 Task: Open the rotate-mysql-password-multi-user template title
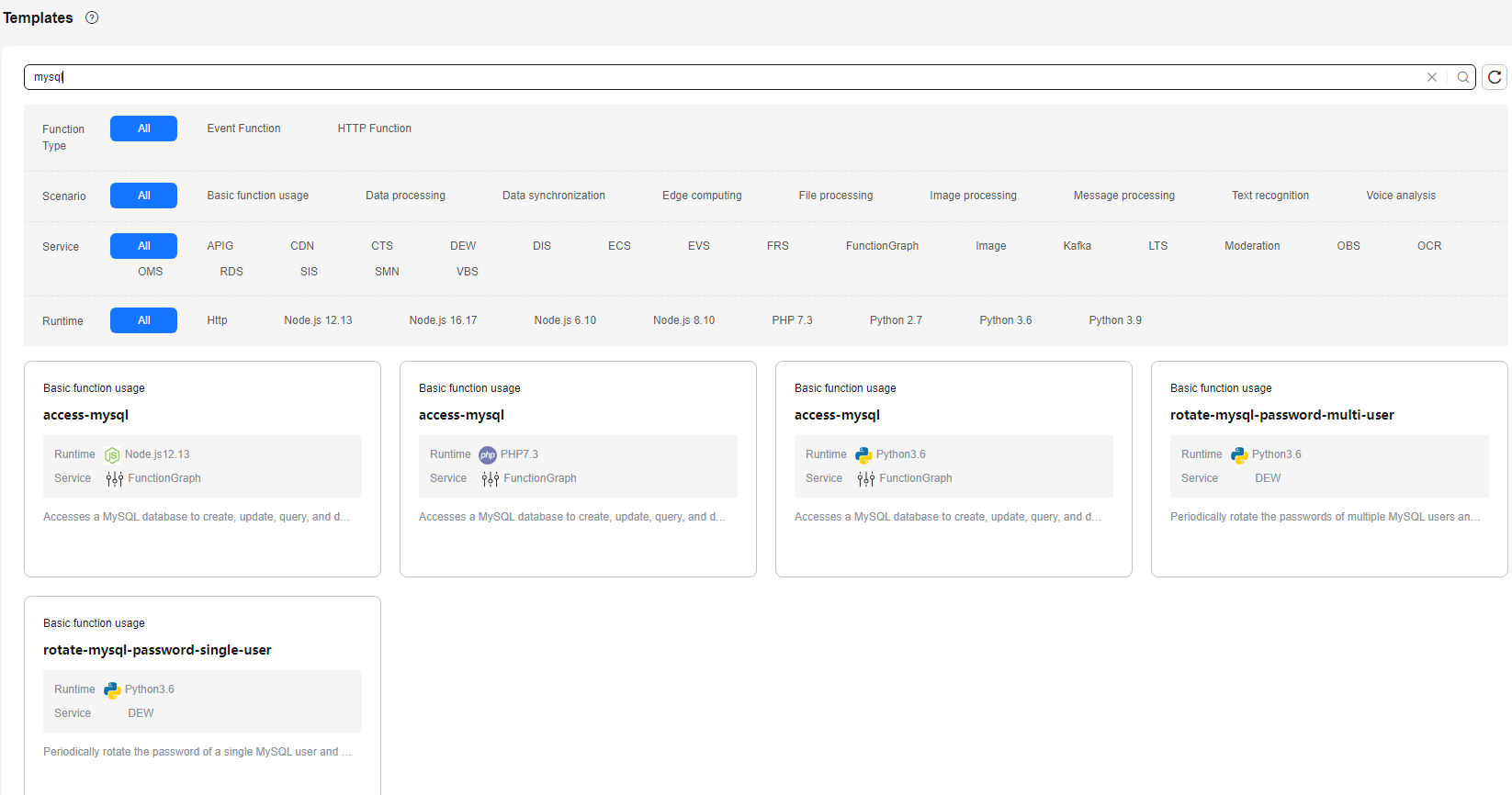point(1282,415)
